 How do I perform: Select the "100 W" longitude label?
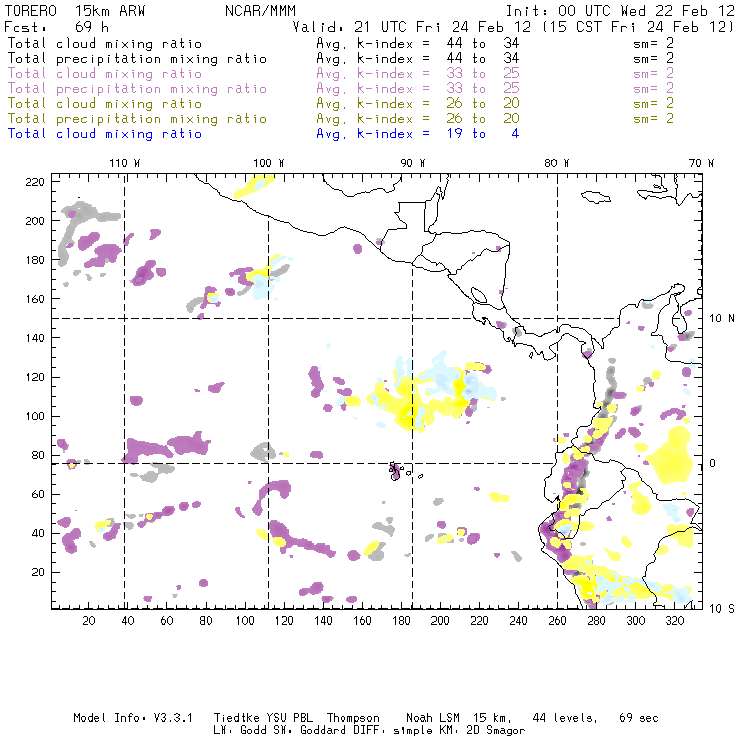coord(269,163)
